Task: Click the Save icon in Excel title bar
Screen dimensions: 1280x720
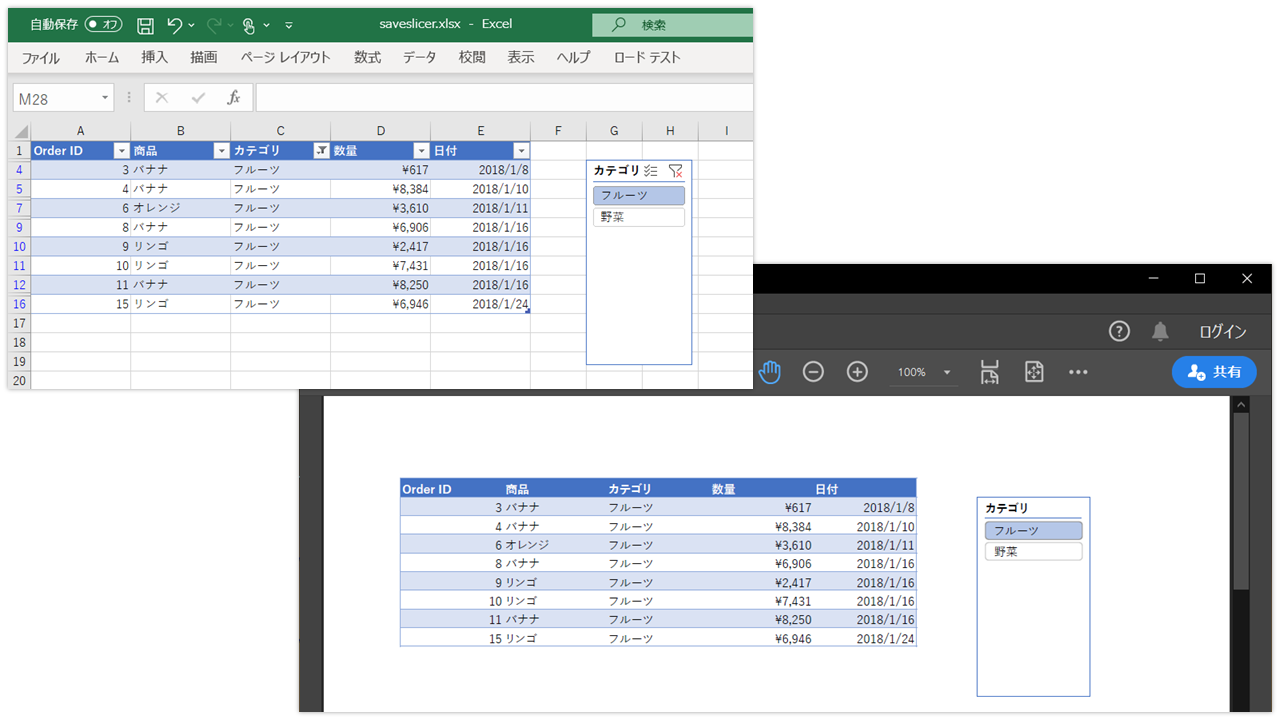Action: [x=145, y=25]
